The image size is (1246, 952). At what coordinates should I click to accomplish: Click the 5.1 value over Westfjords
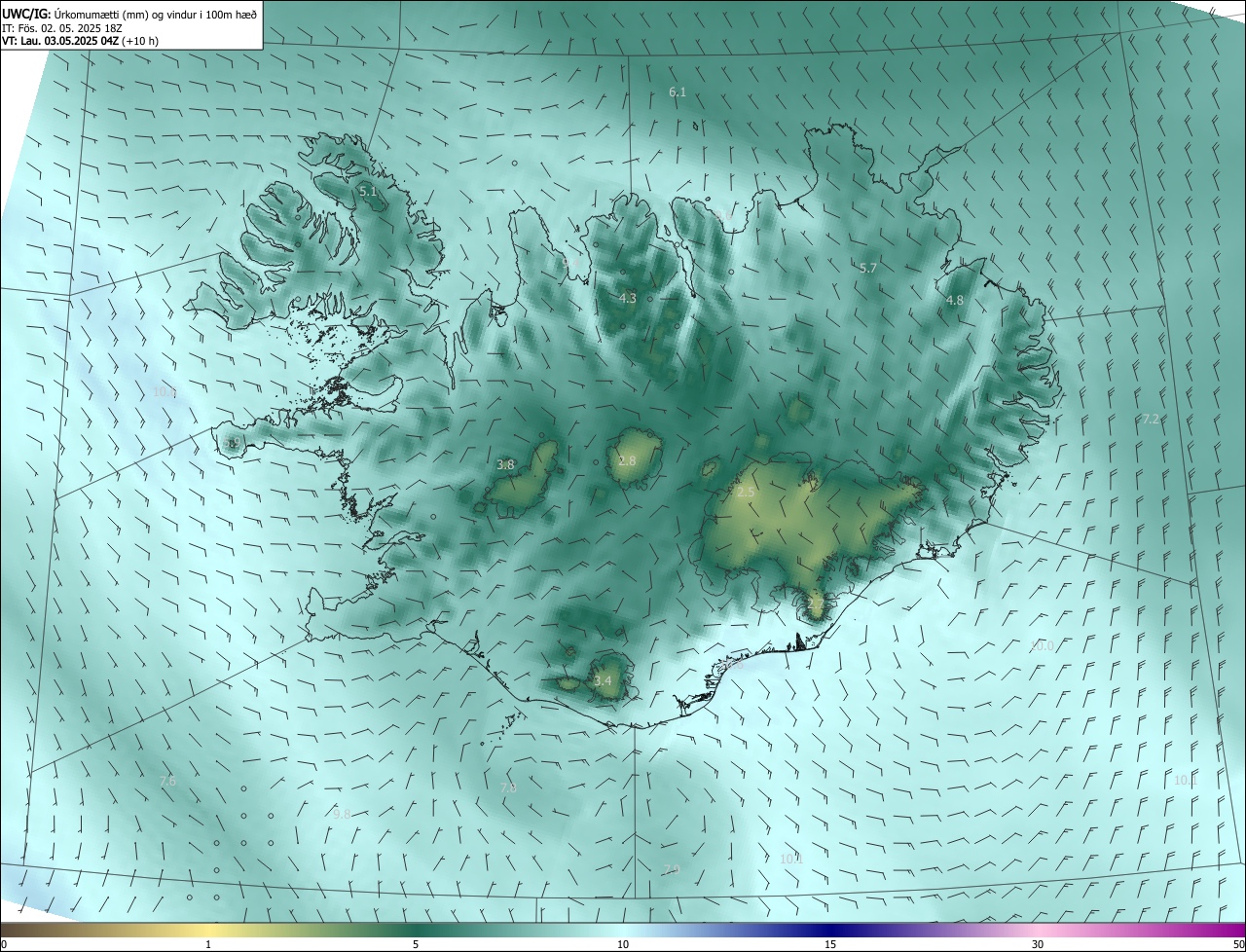(x=368, y=192)
